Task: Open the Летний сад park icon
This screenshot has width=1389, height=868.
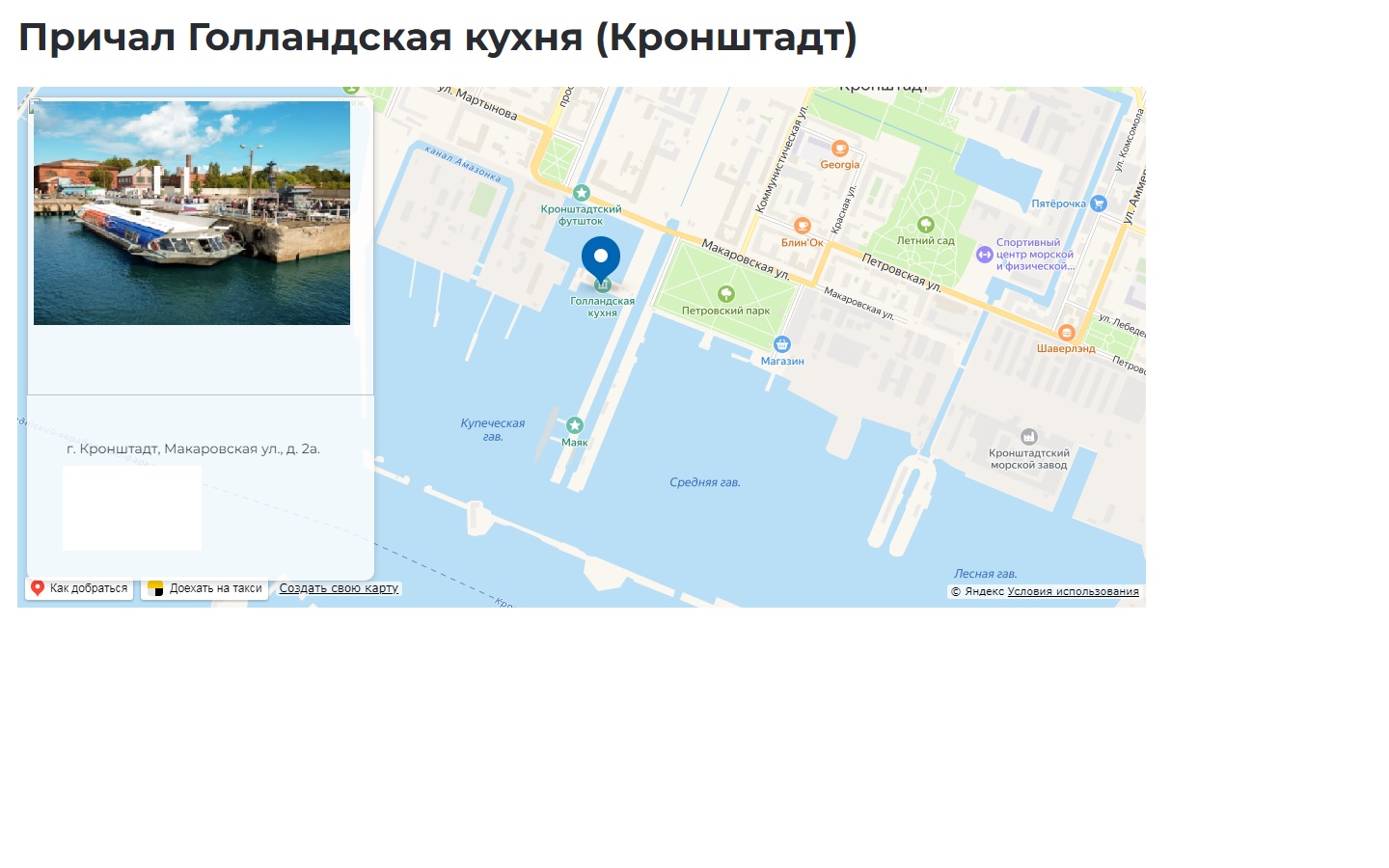Action: coord(926,225)
